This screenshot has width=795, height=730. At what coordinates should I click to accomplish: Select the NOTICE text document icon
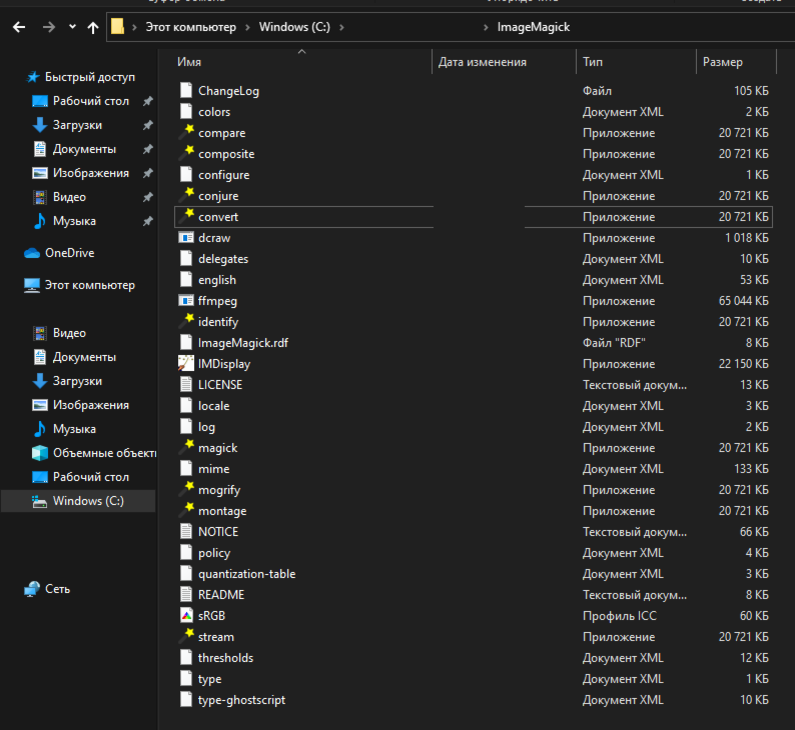coord(186,531)
